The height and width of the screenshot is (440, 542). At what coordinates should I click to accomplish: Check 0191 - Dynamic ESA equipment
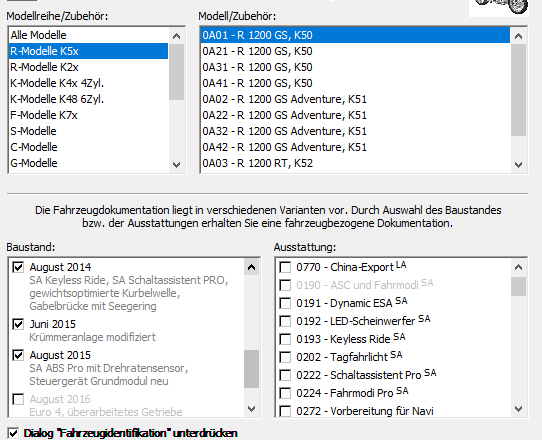(x=285, y=303)
